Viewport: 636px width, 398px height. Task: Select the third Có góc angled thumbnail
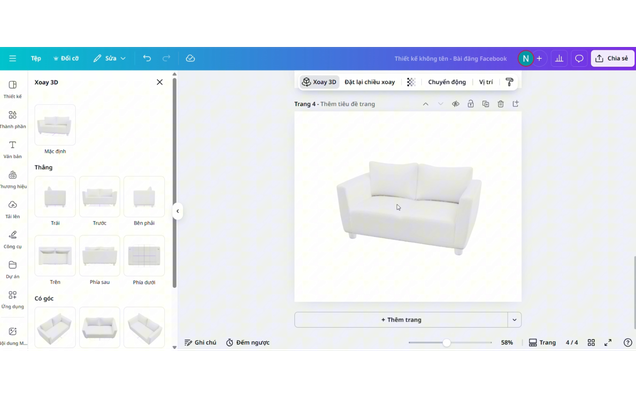(144, 327)
